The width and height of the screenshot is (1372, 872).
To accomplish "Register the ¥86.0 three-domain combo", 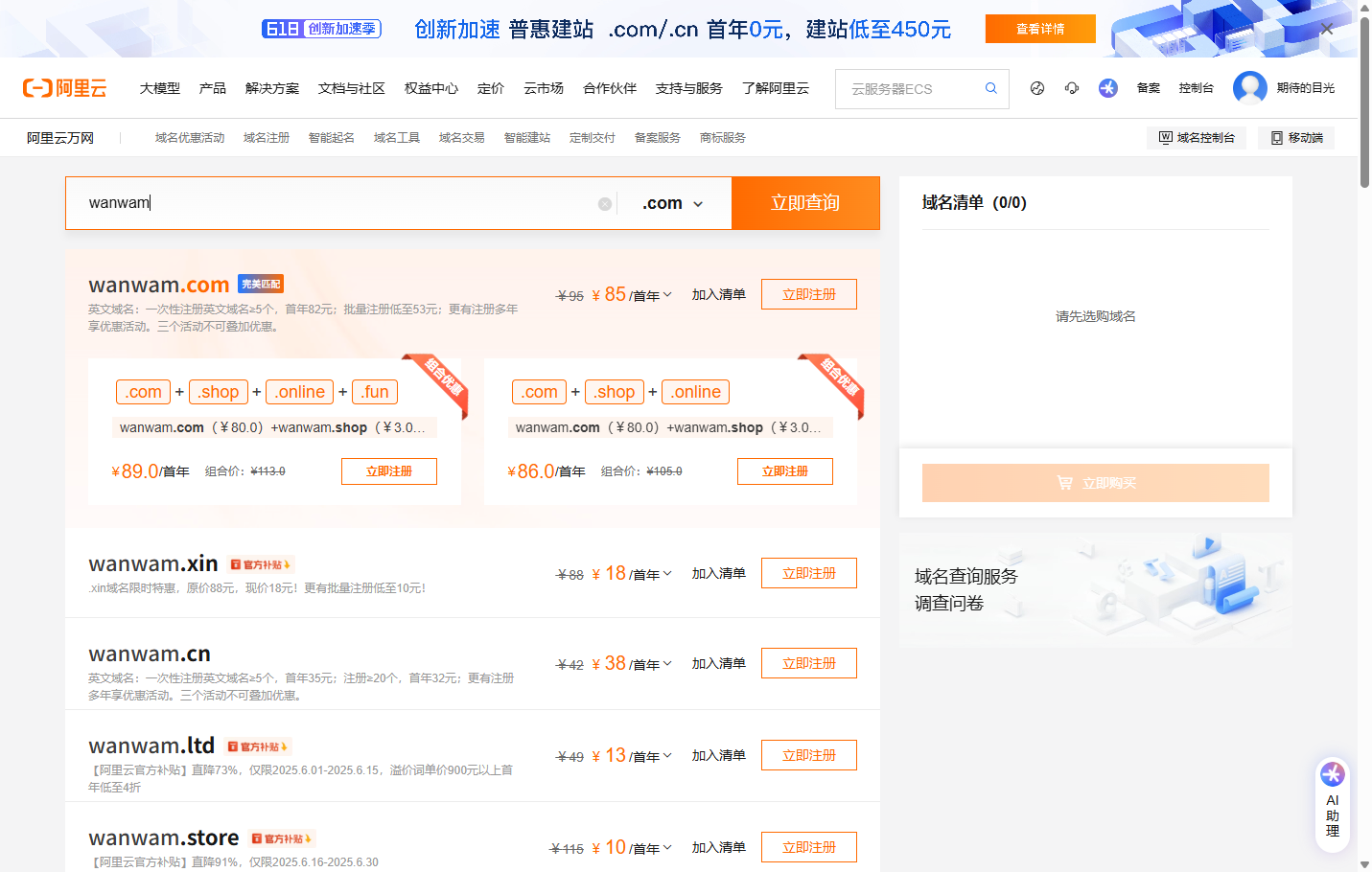I will click(x=785, y=471).
